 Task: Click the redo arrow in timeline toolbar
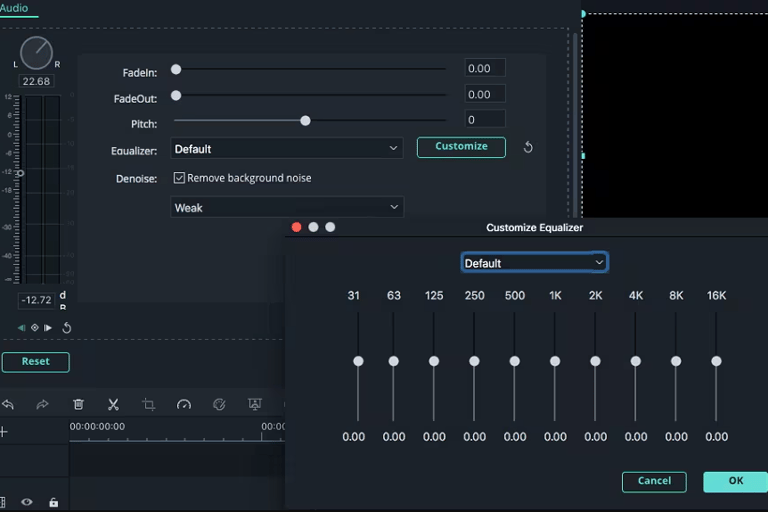(x=42, y=405)
